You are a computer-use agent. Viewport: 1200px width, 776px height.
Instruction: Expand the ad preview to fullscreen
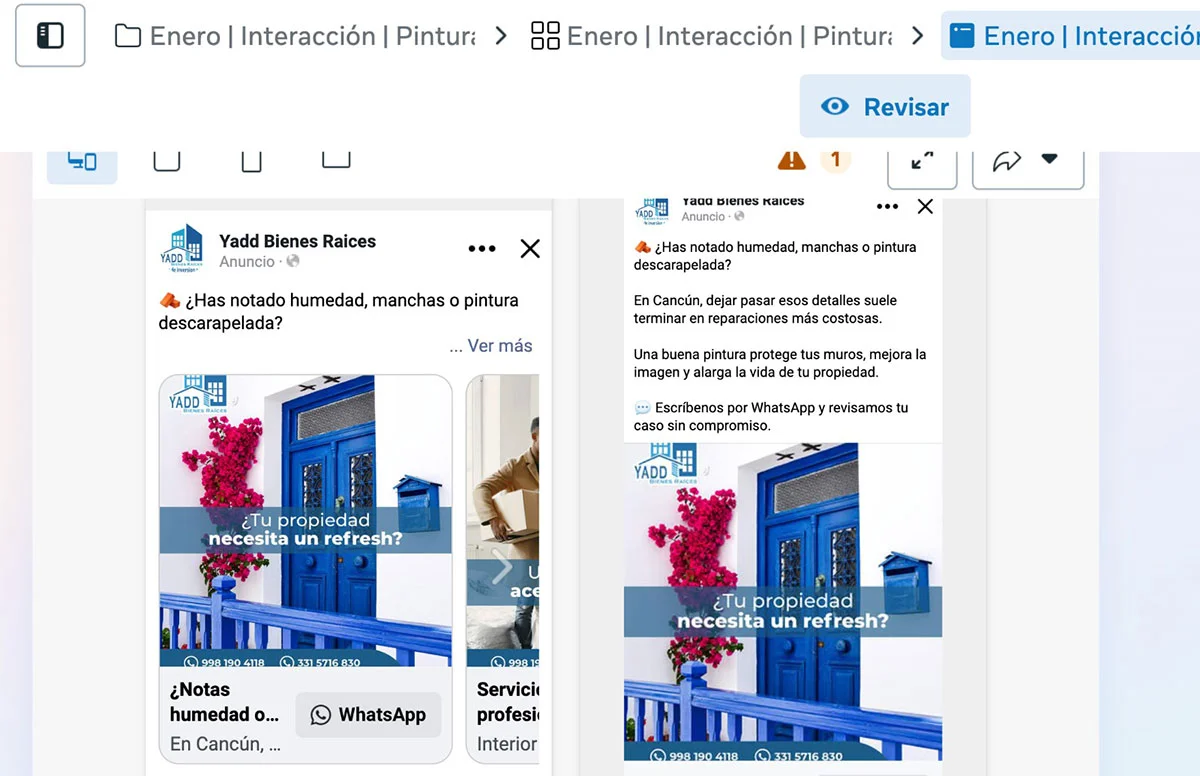pyautogui.click(x=922, y=163)
